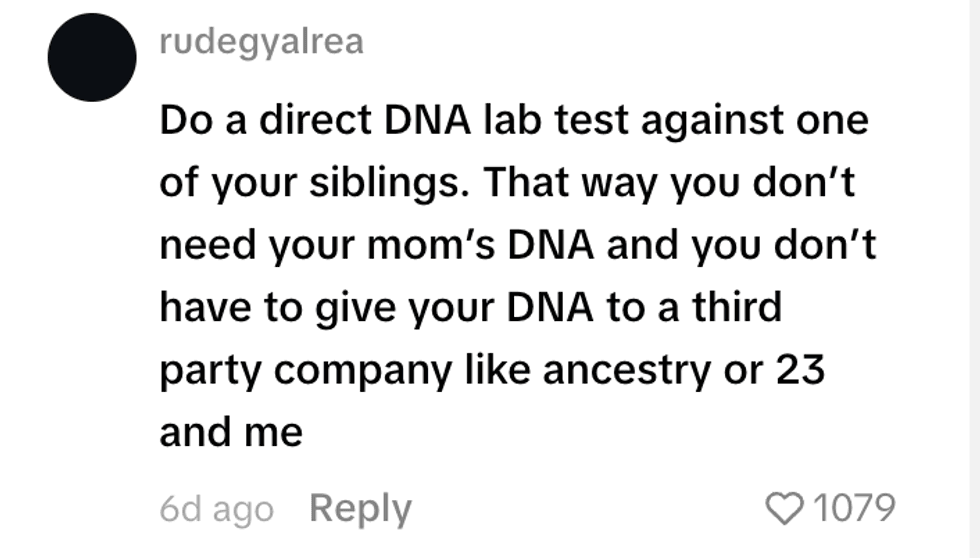This screenshot has height=558, width=980.
Task: Like the comment with the heart icon
Action: coord(787,508)
